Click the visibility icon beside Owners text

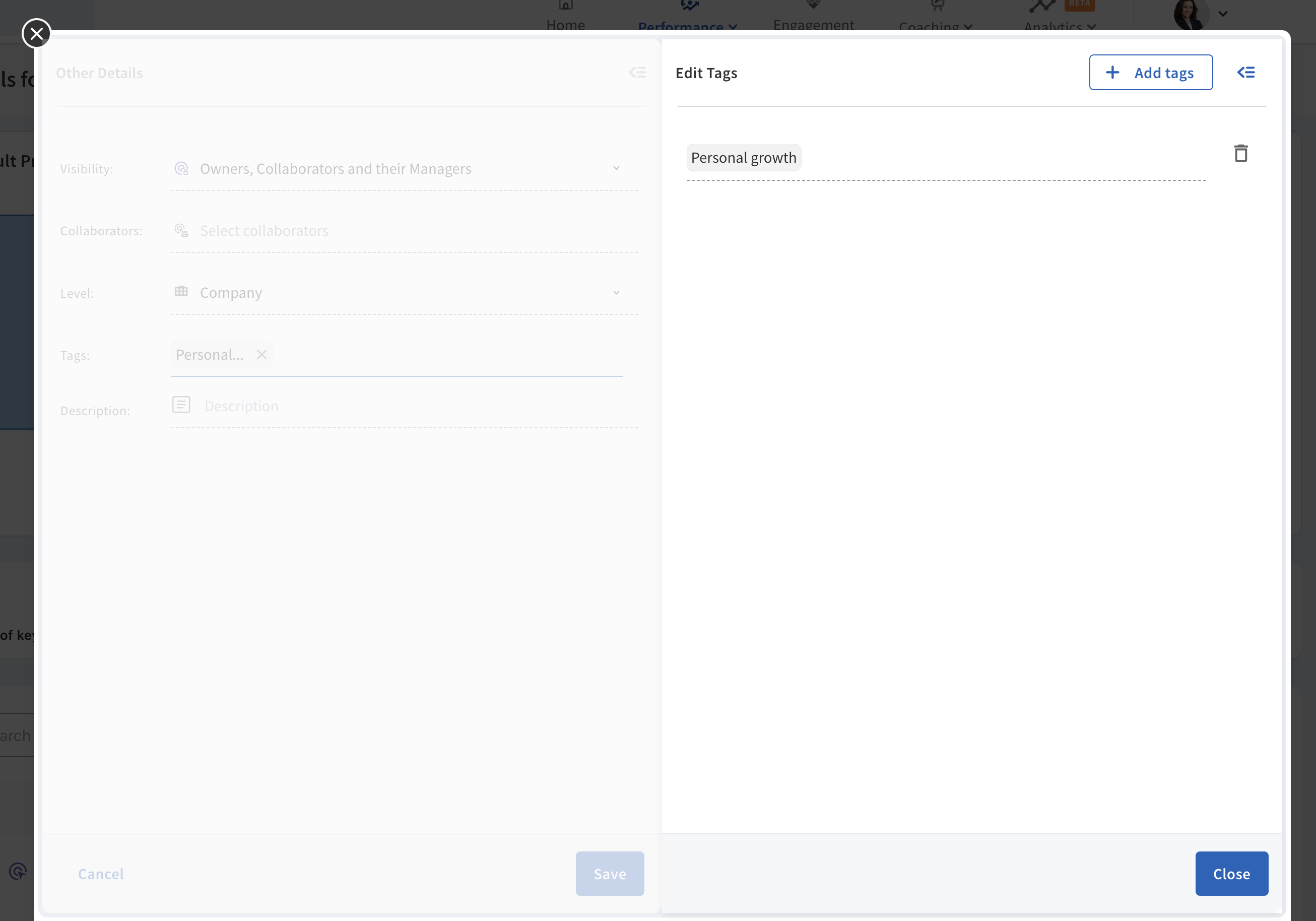pos(181,168)
